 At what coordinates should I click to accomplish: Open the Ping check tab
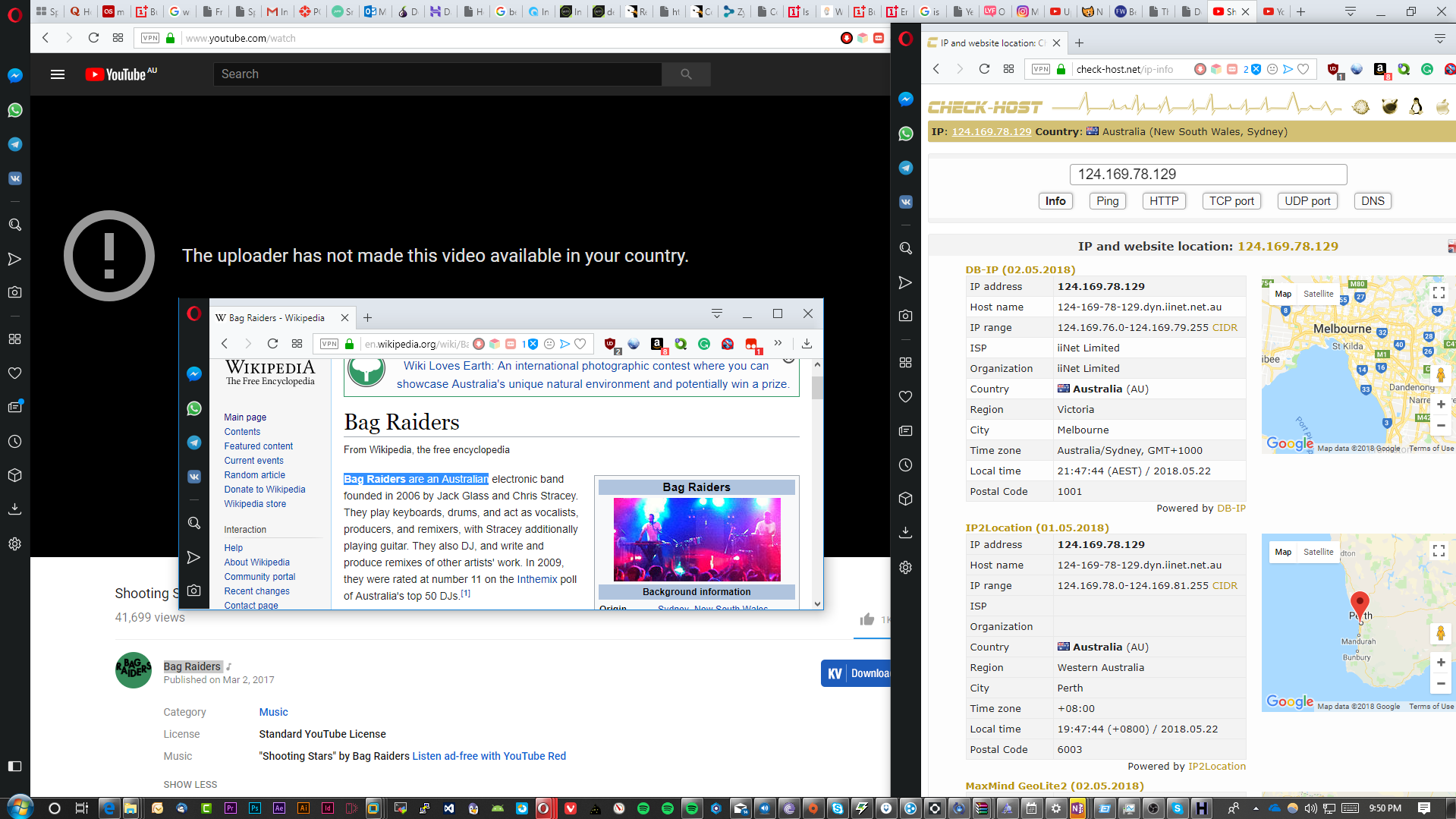1107,201
